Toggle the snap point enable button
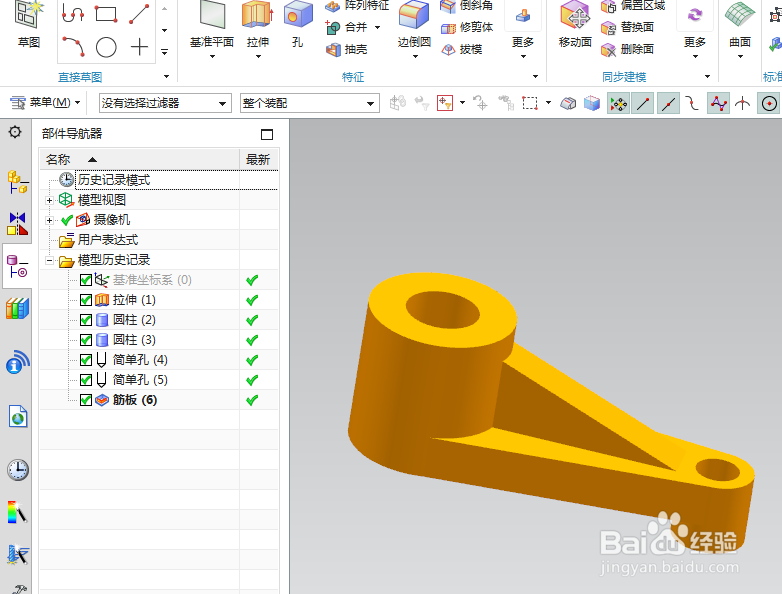The image size is (782, 594). [x=618, y=104]
